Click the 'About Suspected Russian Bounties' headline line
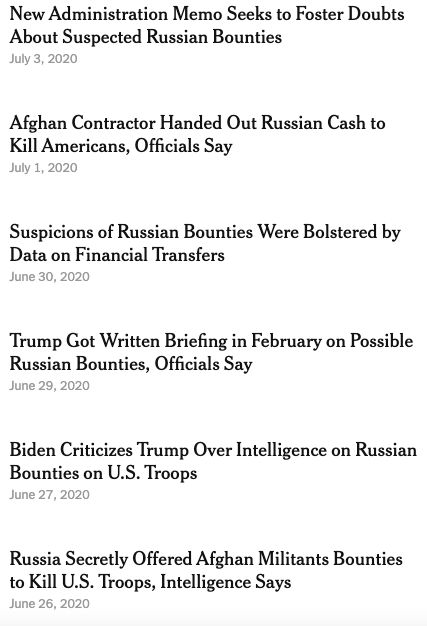The image size is (427, 626). click(x=146, y=37)
